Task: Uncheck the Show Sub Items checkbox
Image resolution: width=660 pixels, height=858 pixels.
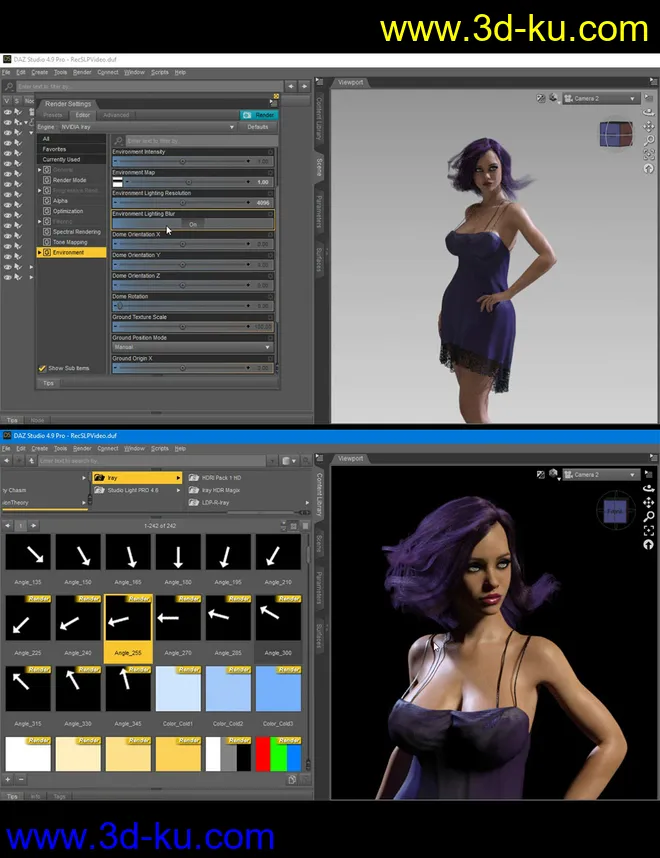Action: click(42, 368)
